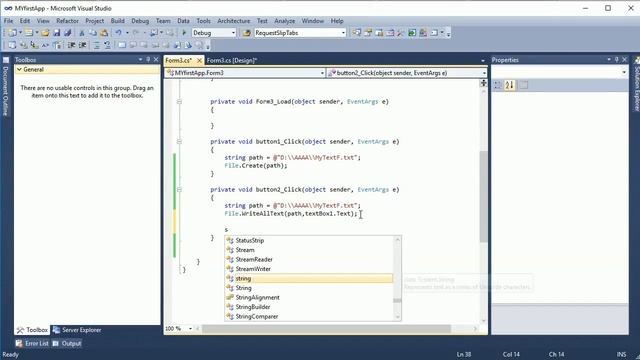Click the Find in Files icon
This screenshot has width=640, height=360.
(x=247, y=33)
